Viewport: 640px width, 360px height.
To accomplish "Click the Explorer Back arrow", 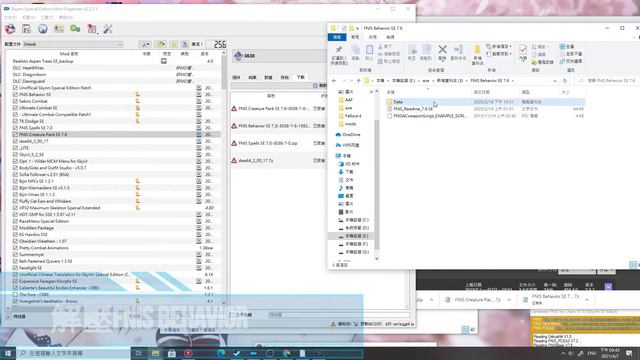I will (334, 81).
